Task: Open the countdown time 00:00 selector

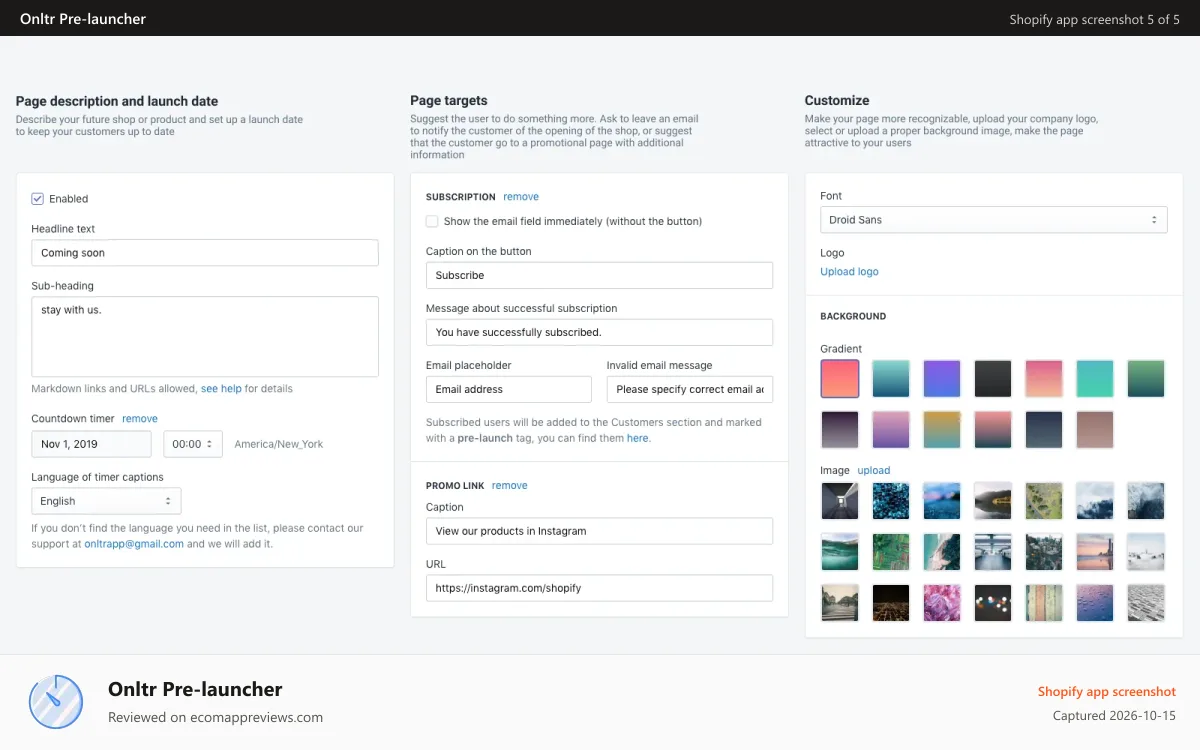Action: point(193,444)
